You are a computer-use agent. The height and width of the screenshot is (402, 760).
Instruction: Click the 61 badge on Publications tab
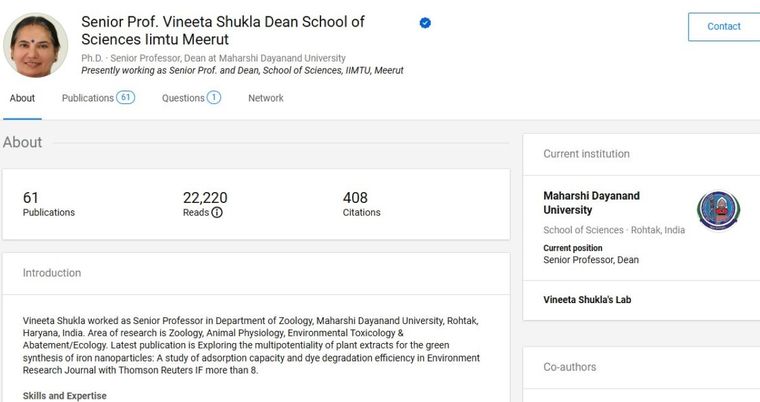pos(125,98)
